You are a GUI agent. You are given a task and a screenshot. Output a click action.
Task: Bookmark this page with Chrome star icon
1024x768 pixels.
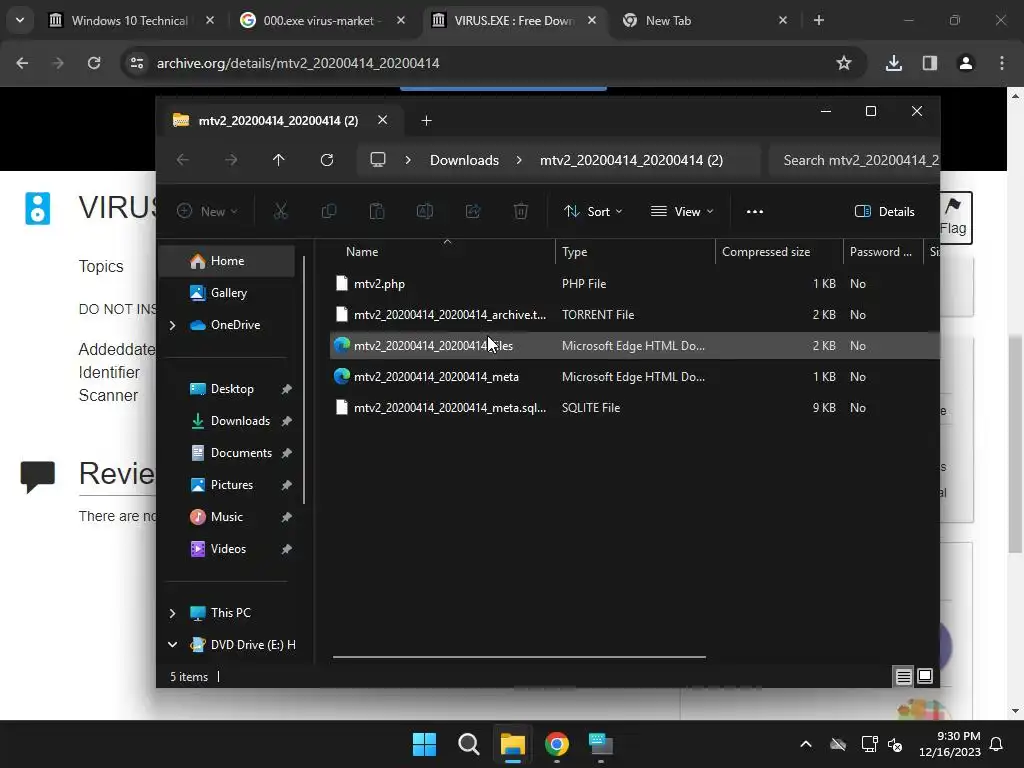(844, 63)
